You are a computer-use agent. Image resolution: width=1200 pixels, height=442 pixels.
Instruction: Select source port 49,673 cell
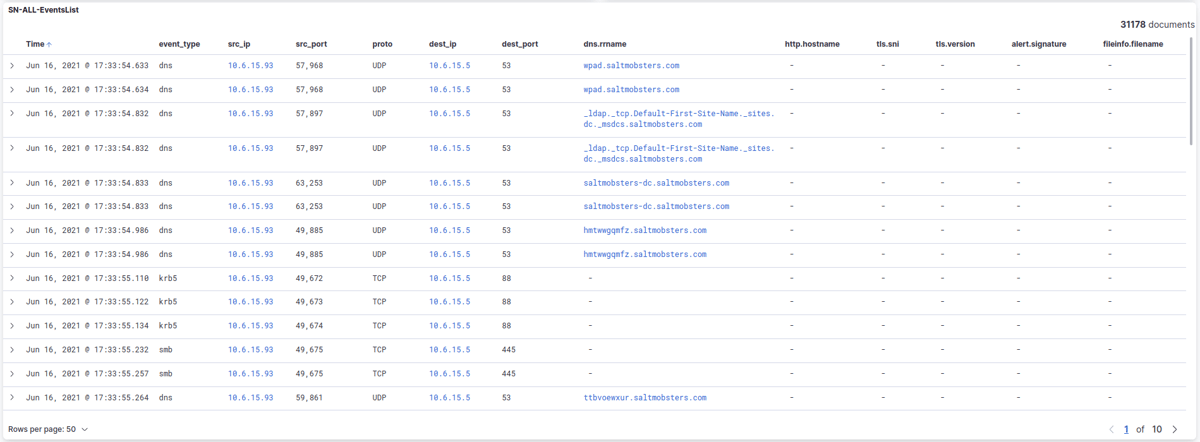pos(309,301)
